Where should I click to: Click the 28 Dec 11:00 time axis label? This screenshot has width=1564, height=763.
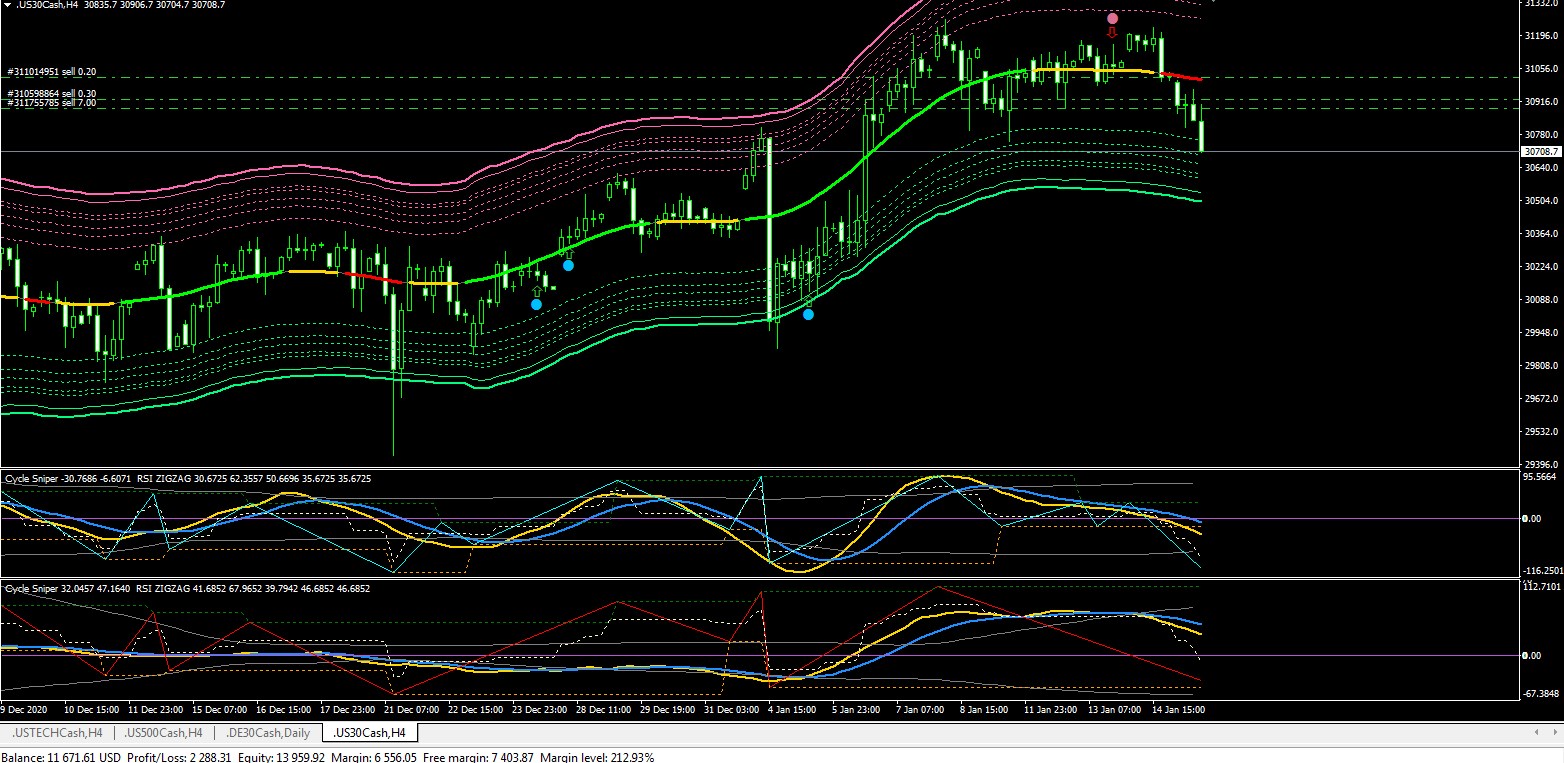(x=603, y=709)
